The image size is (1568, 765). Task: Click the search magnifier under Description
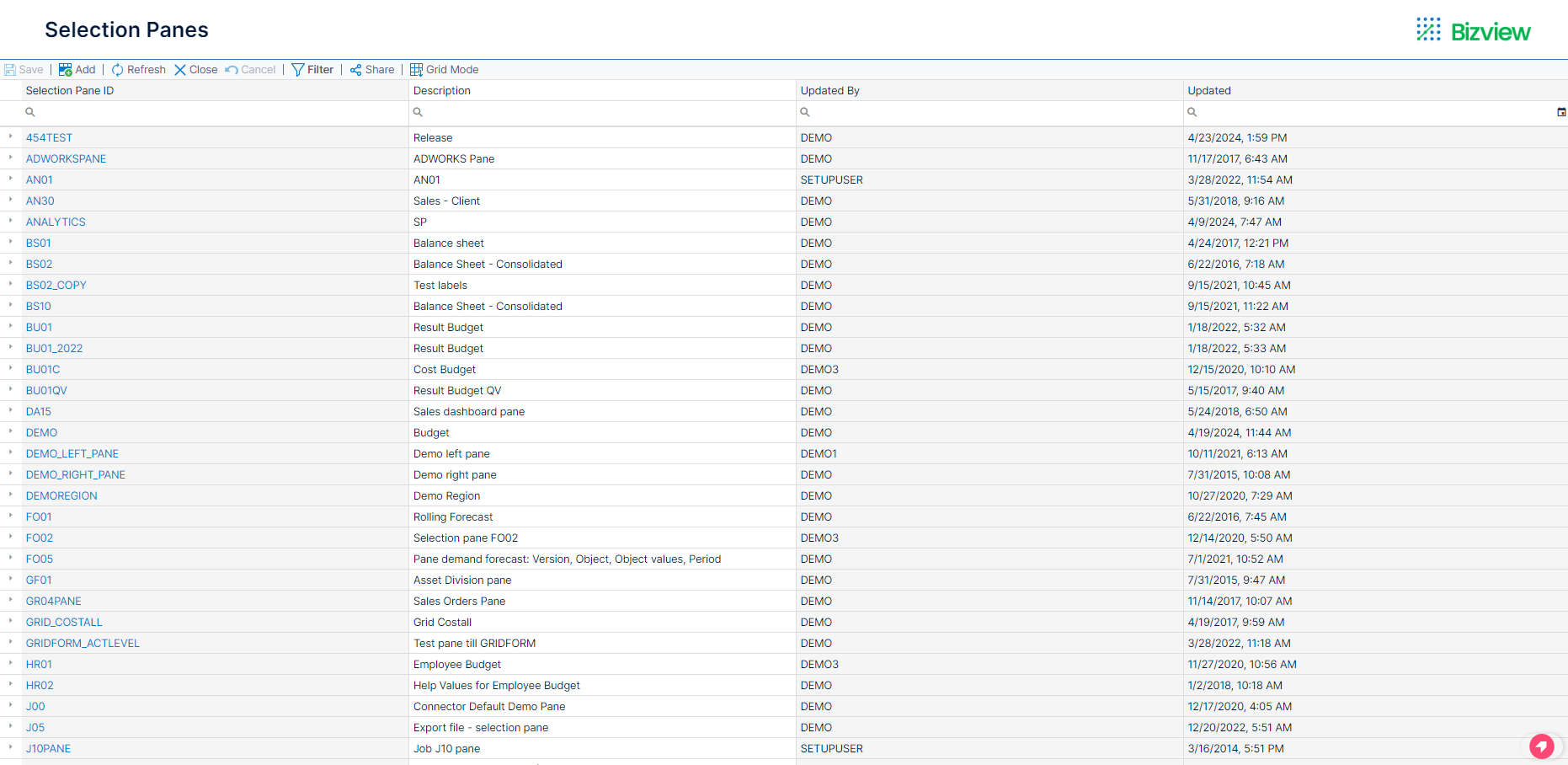(417, 112)
